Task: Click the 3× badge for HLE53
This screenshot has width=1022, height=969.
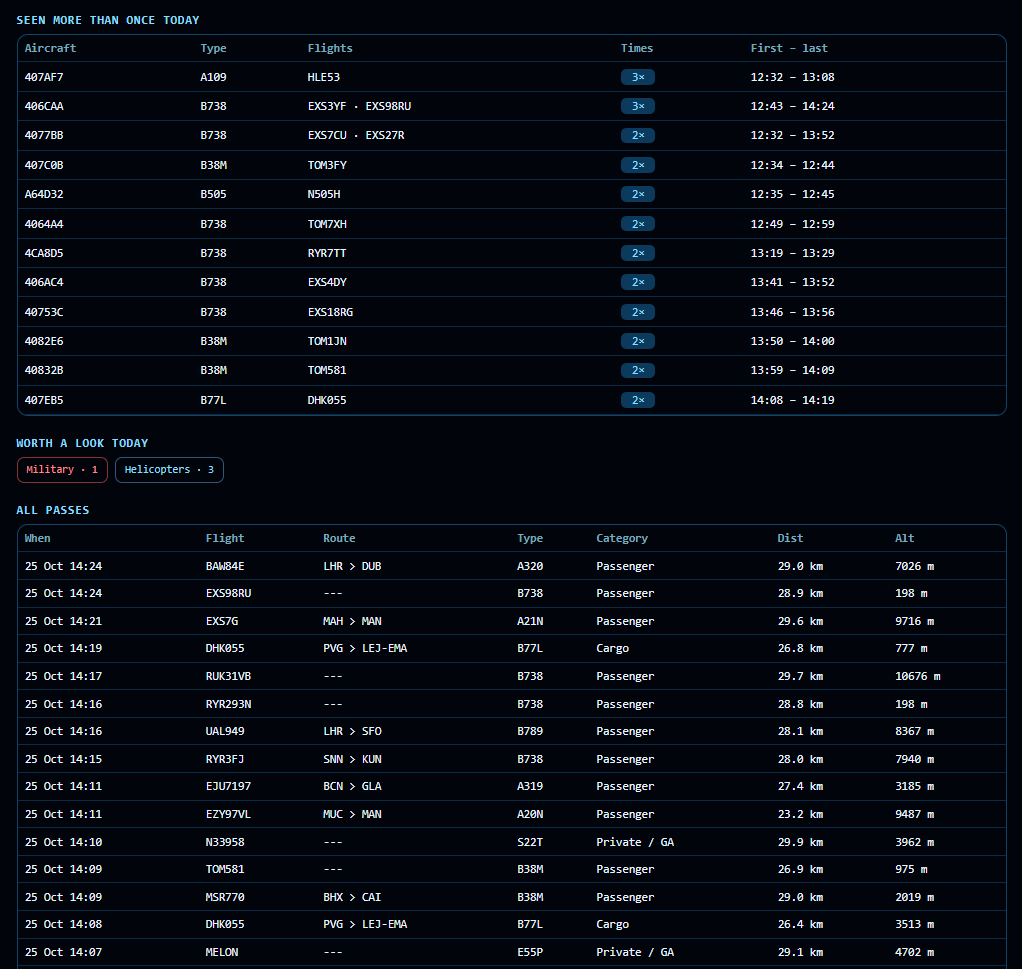Action: [x=637, y=77]
